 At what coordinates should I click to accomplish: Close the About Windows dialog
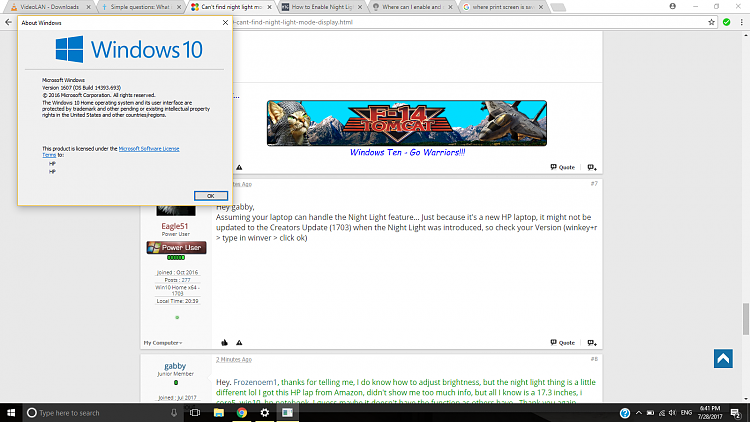225,22
